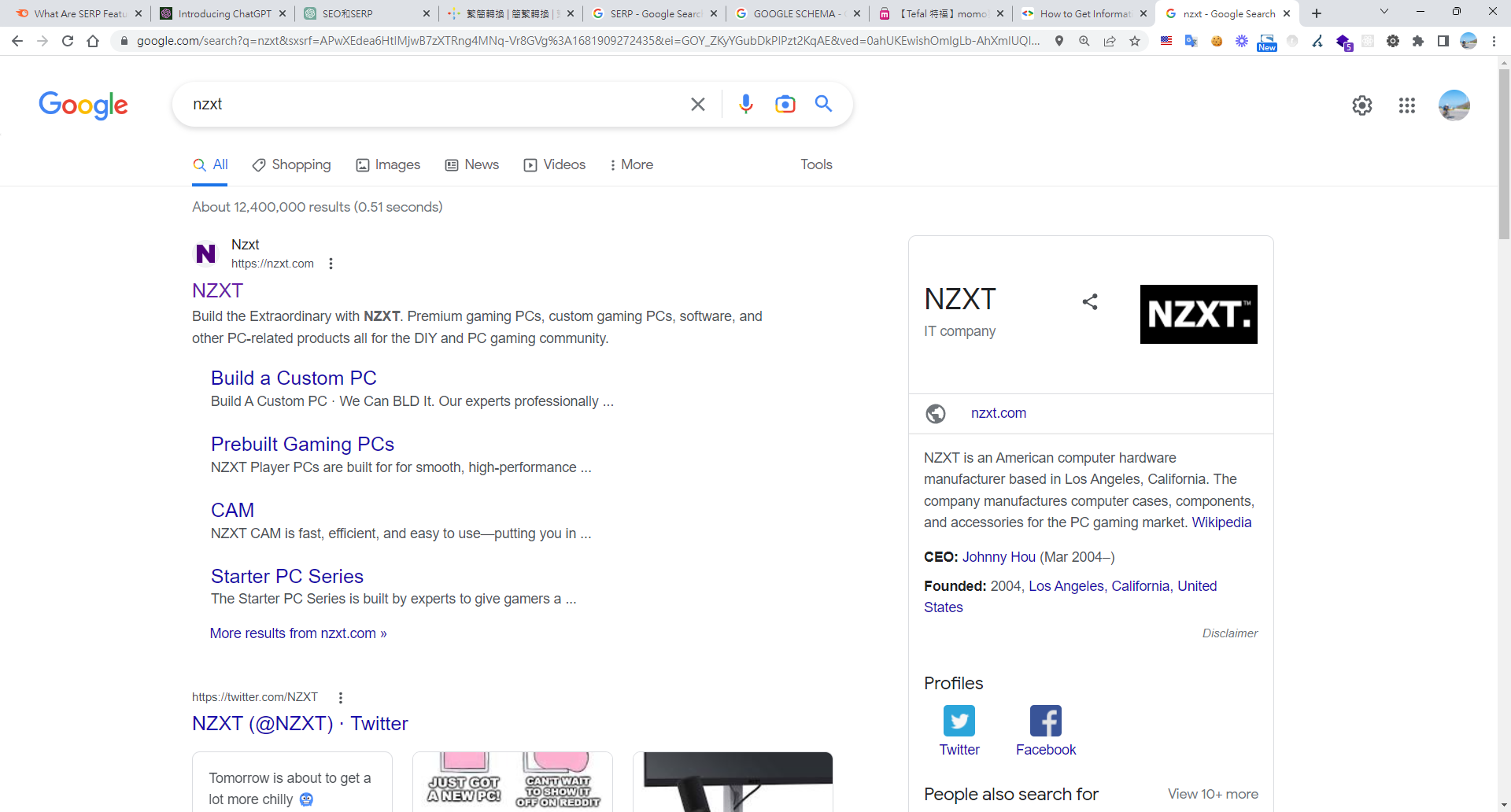Bookmark this page with star icon
The width and height of the screenshot is (1511, 812).
tap(1134, 41)
